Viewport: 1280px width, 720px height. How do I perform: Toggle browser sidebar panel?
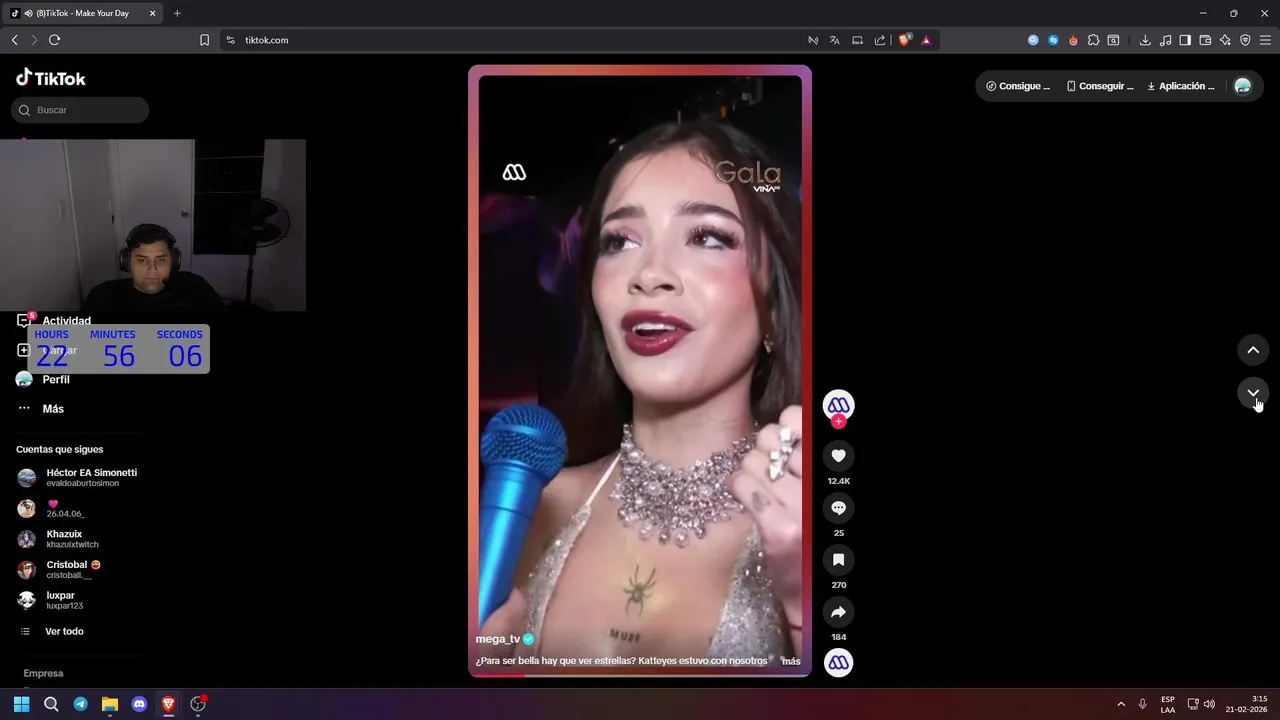point(1185,40)
